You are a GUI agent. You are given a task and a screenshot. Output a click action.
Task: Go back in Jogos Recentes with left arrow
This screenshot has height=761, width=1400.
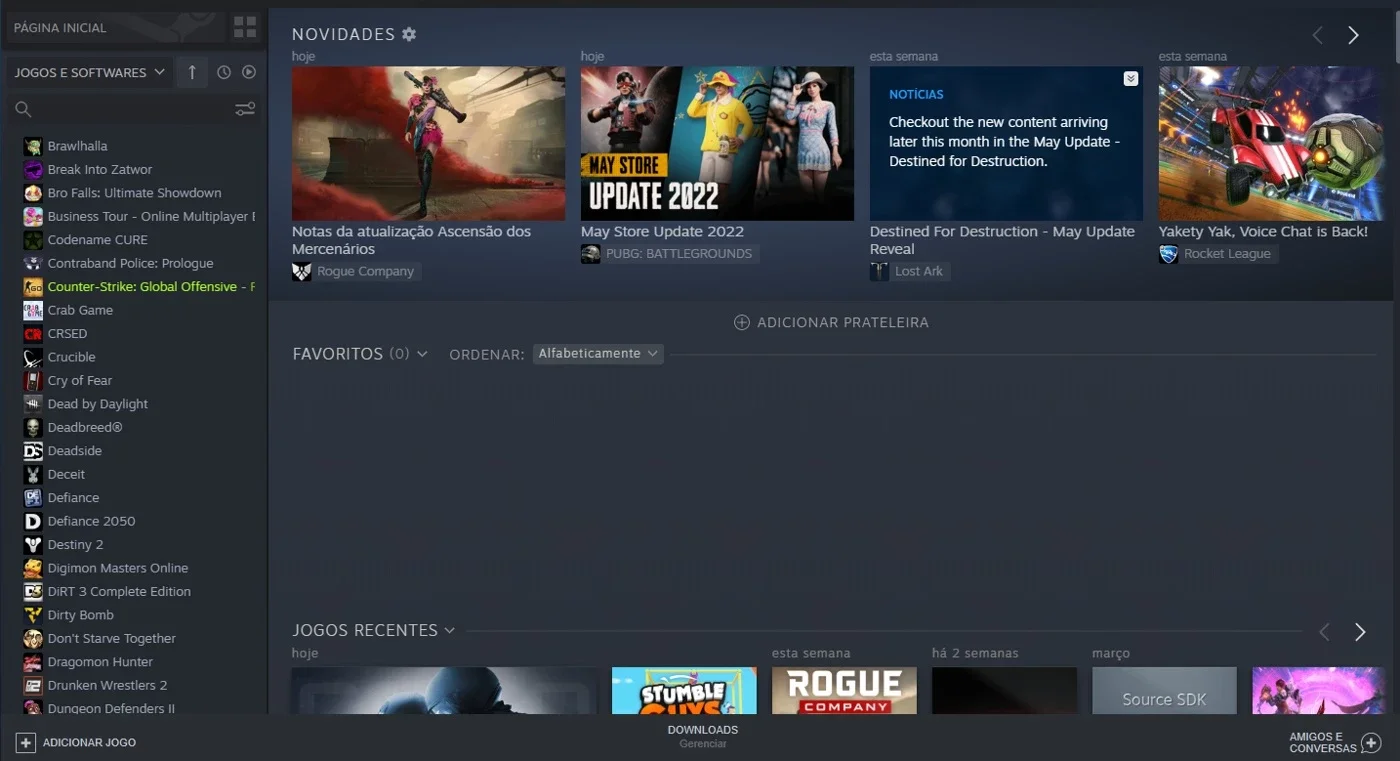pyautogui.click(x=1324, y=632)
